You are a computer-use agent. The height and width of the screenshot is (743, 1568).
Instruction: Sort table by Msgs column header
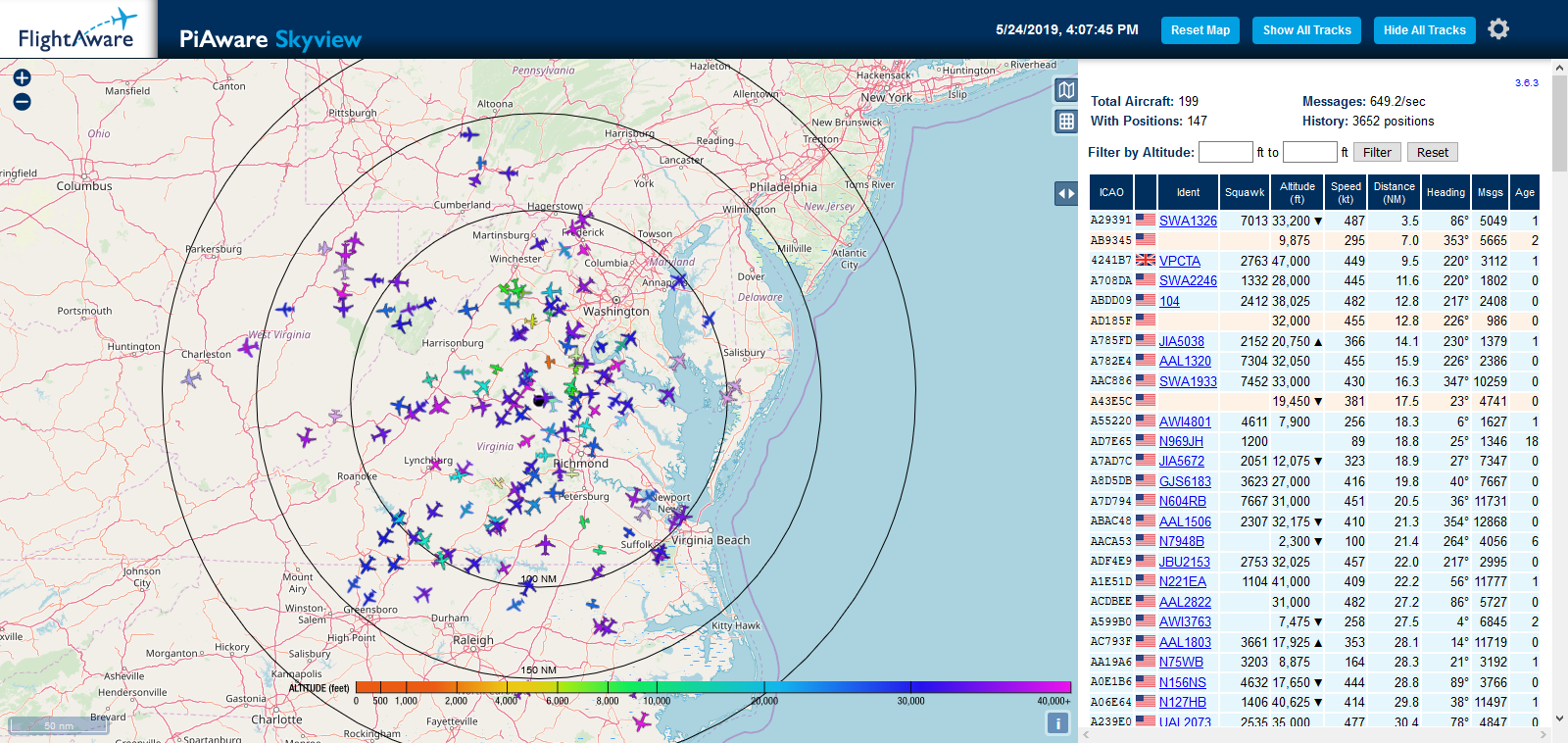[x=1490, y=192]
